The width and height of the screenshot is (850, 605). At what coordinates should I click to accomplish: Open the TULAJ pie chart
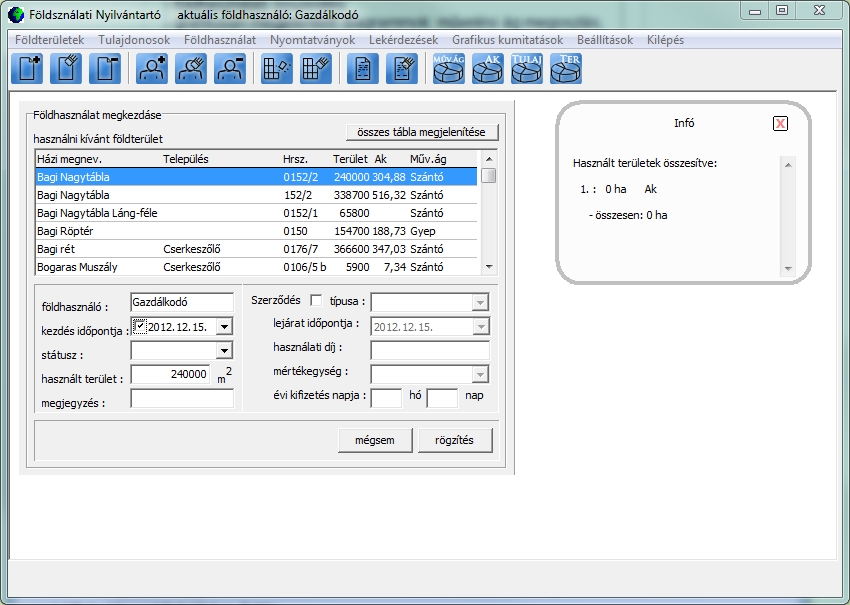(x=527, y=68)
